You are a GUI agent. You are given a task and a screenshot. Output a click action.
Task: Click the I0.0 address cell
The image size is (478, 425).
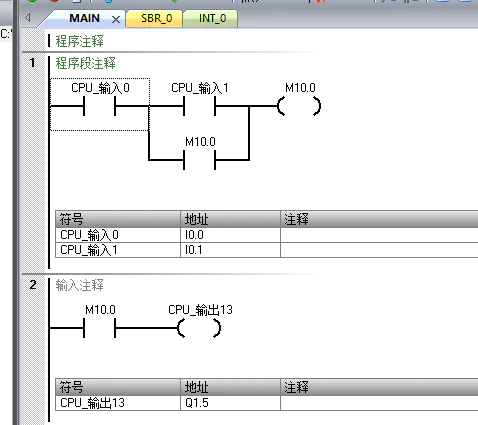(x=230, y=235)
